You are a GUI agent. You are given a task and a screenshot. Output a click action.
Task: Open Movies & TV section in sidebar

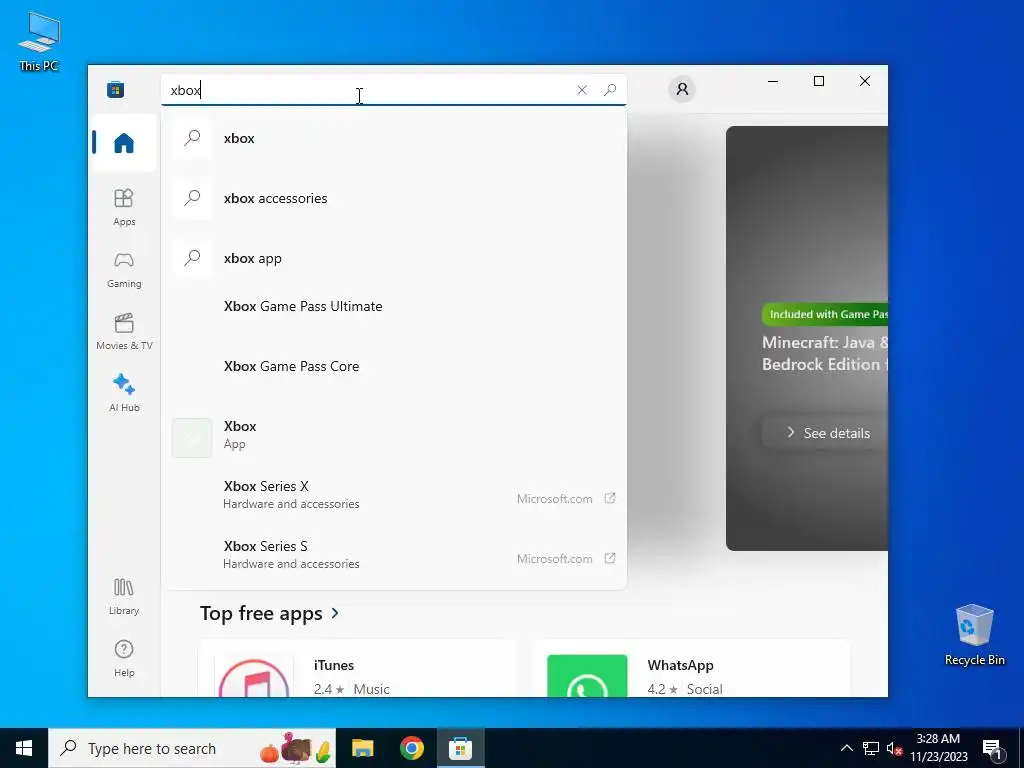coord(124,332)
